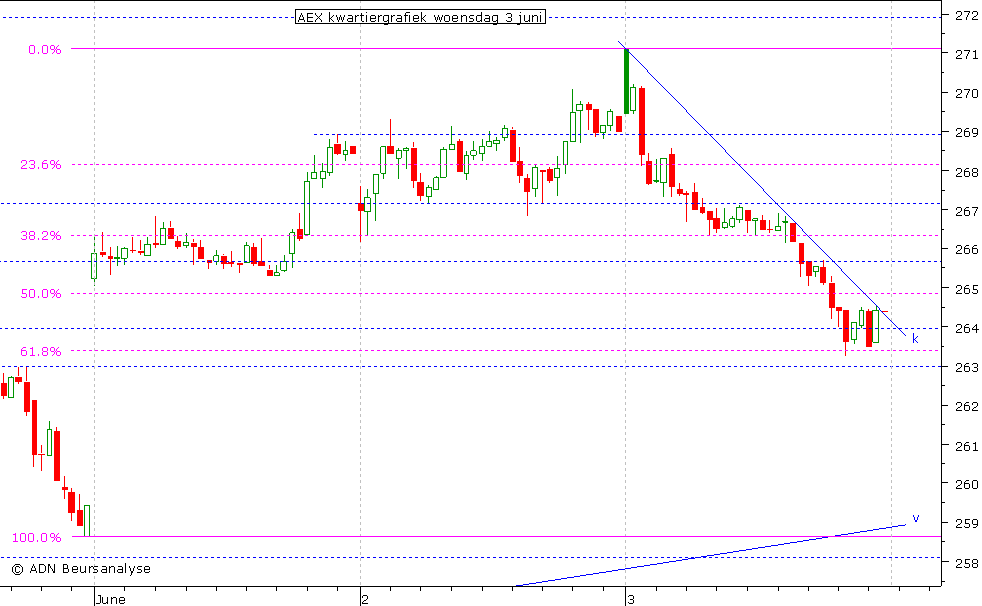This screenshot has width=982, height=606.
Task: Click price label 270 on the right axis
Action: (x=967, y=94)
